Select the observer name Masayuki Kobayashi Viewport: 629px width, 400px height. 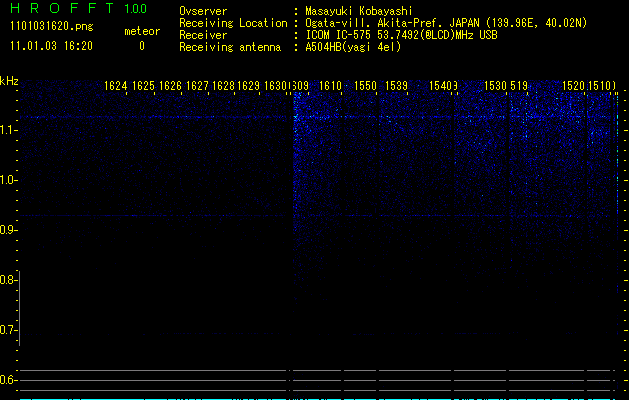coord(359,11)
